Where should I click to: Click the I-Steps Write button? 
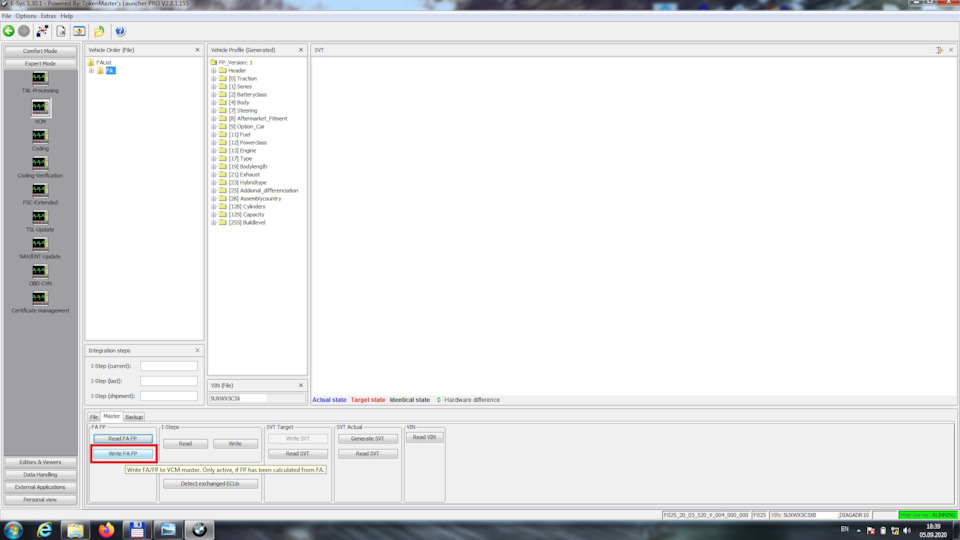tap(235, 443)
